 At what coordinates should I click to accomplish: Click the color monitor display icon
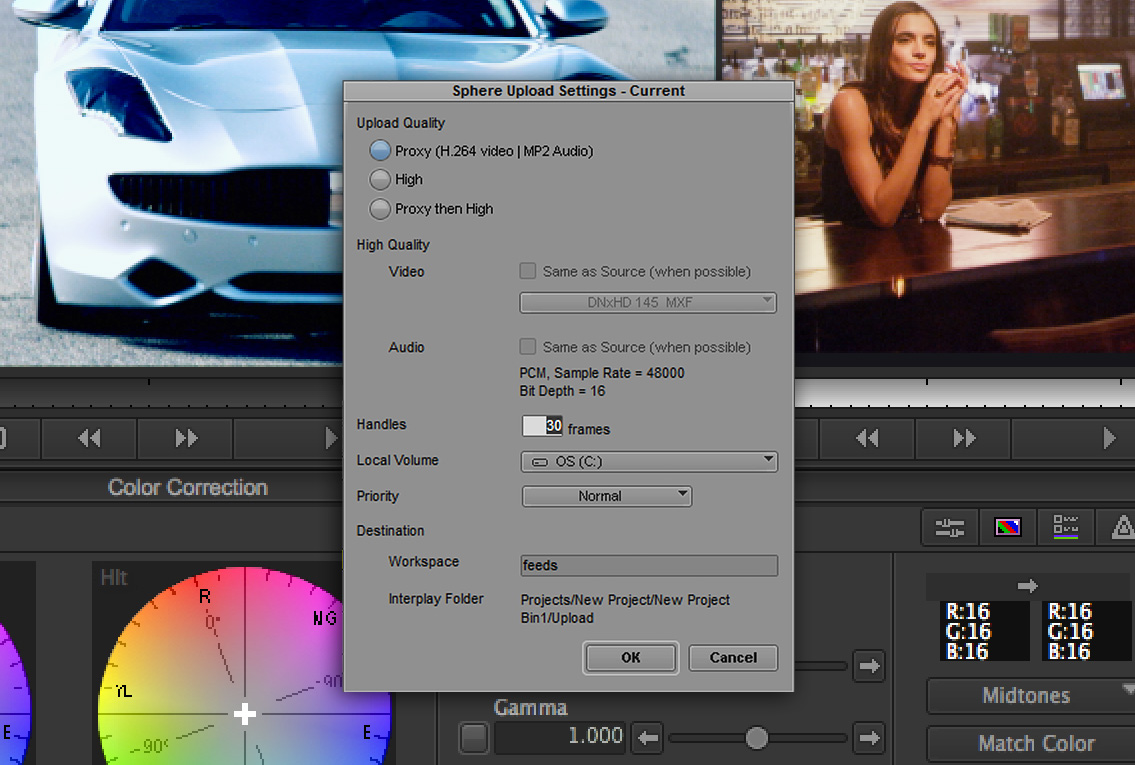(x=1008, y=527)
